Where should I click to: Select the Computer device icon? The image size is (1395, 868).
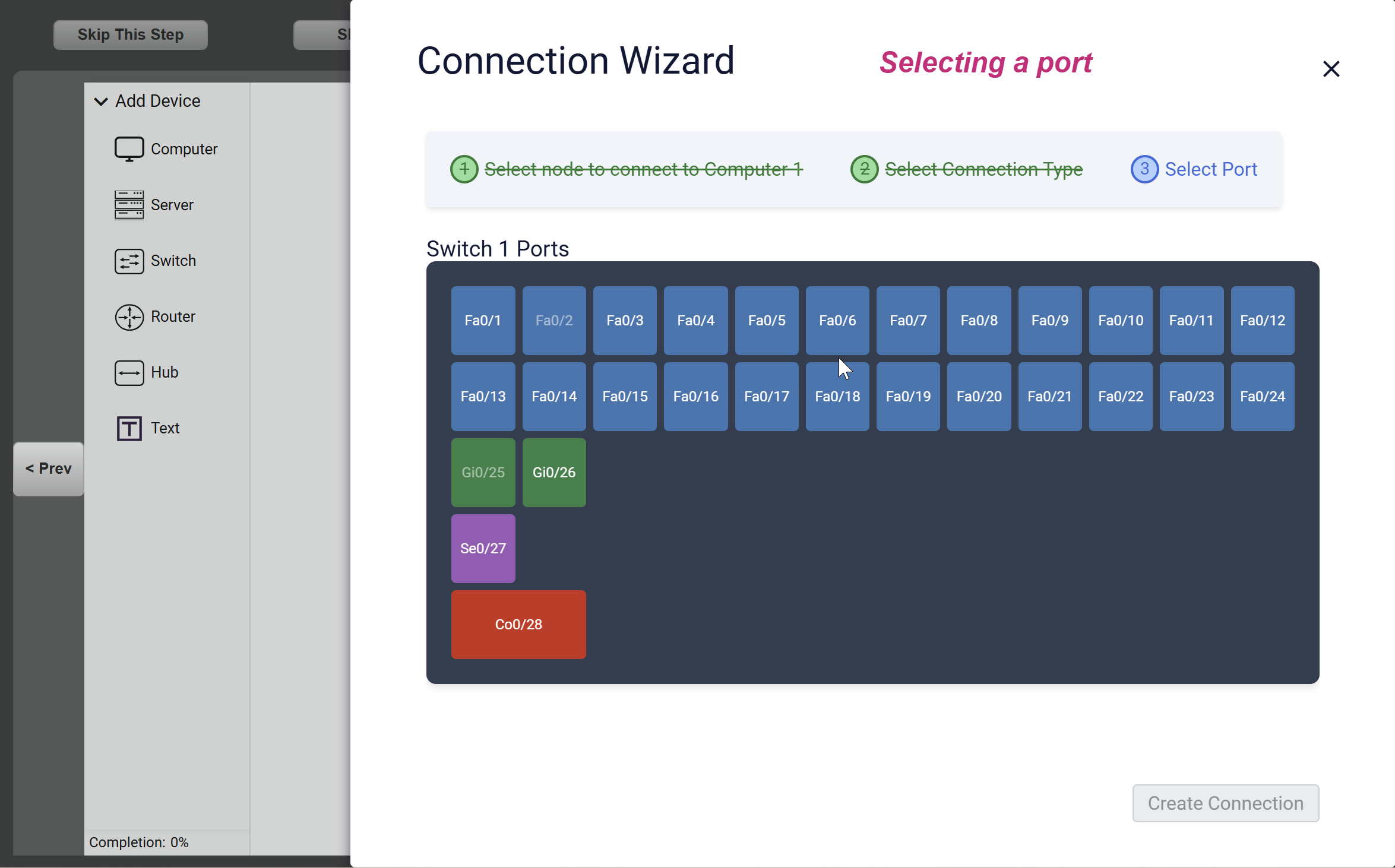[x=129, y=149]
